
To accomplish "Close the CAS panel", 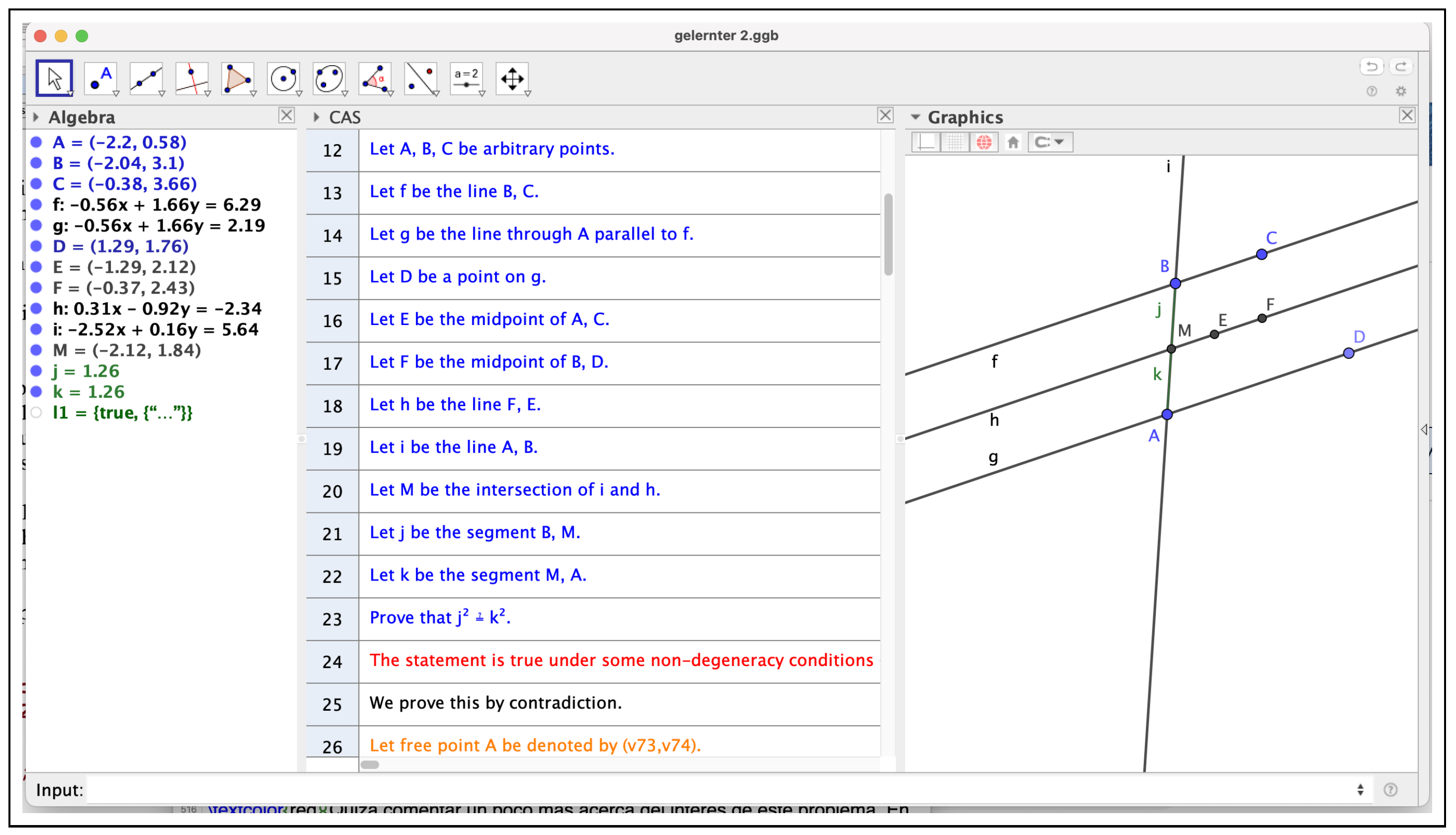I will click(x=885, y=116).
